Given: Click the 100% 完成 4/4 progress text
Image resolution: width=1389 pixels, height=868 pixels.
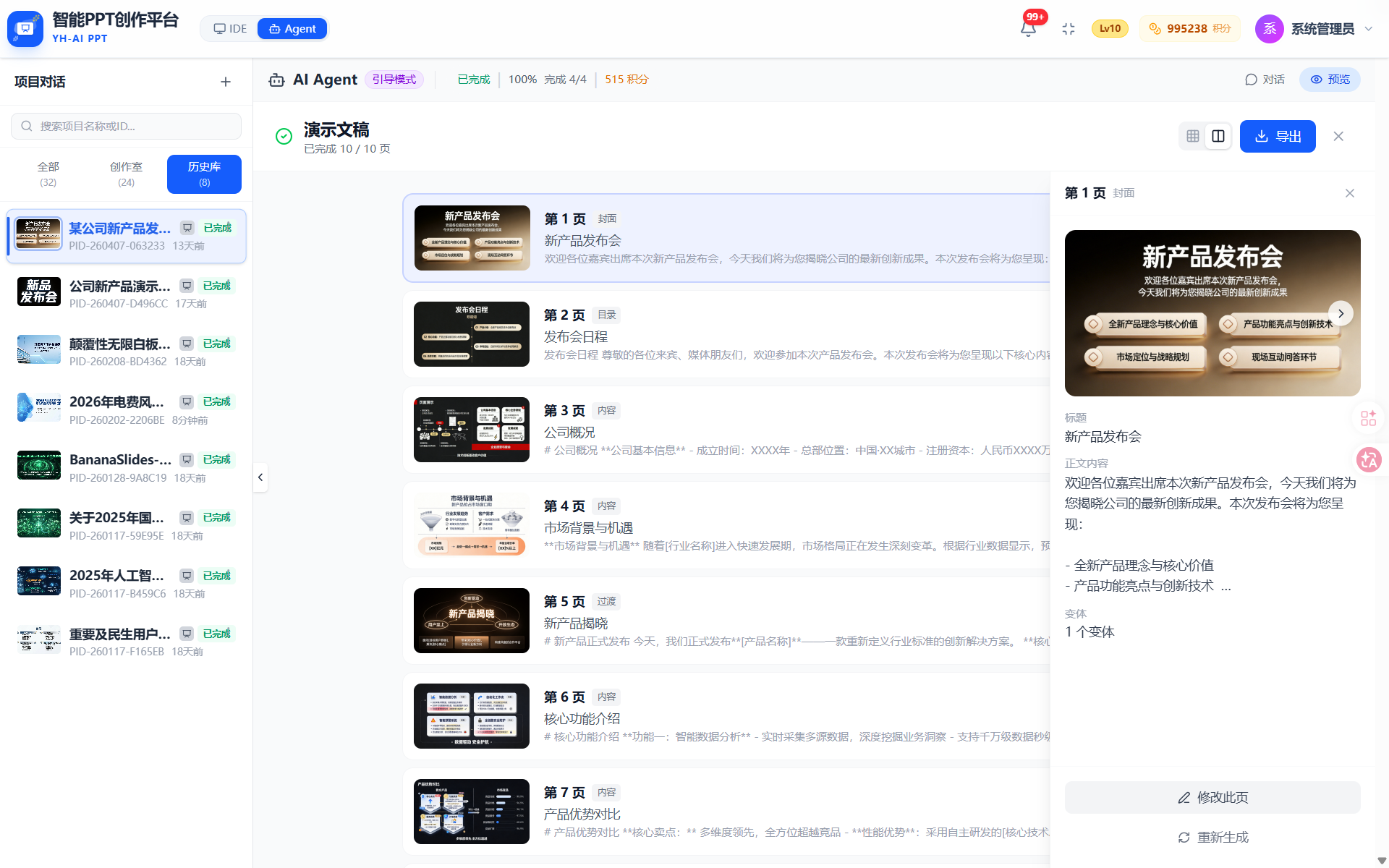Looking at the screenshot, I should click(x=547, y=80).
